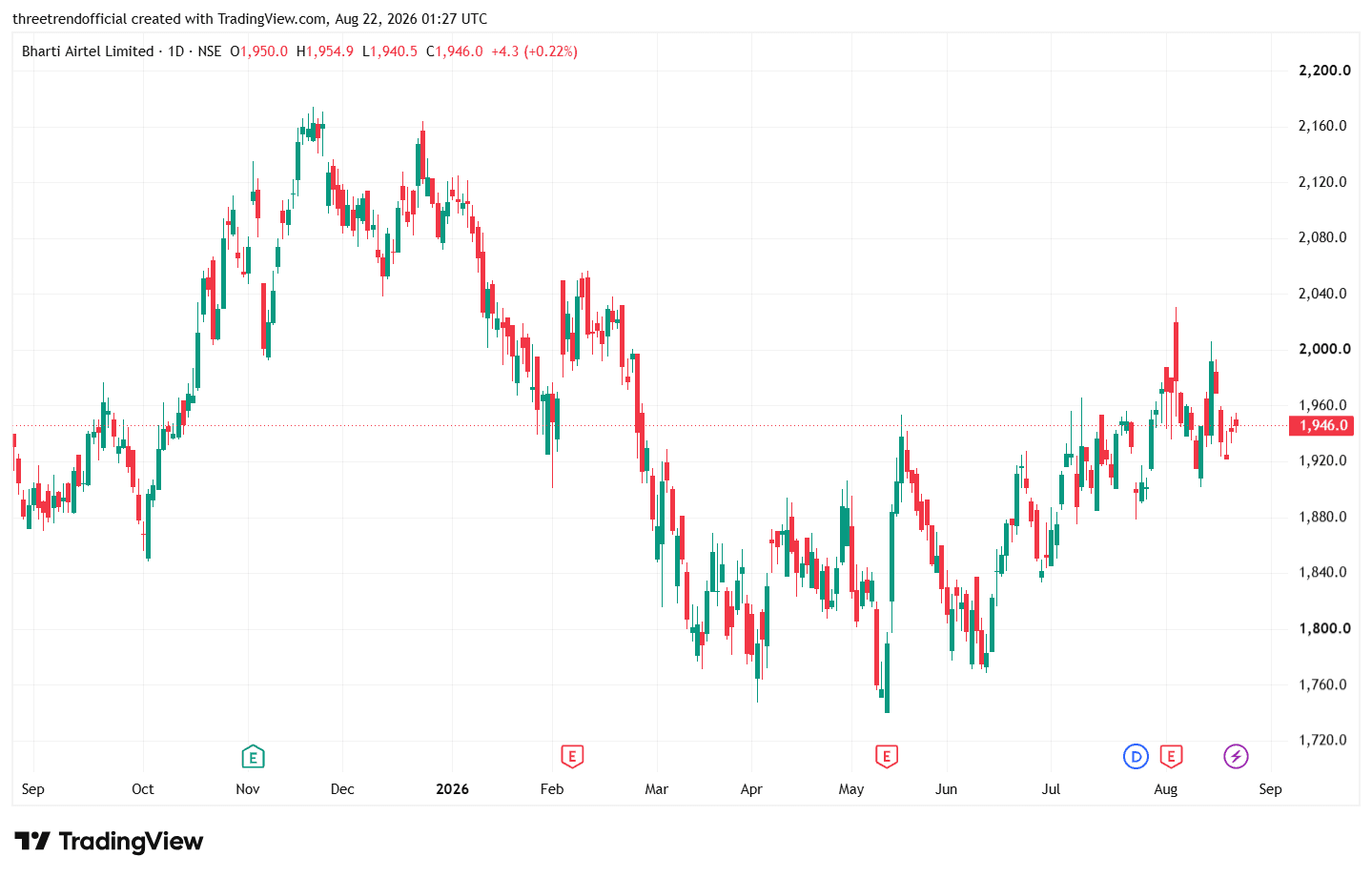Screen dimensions: 1372x877
Task: Click the blue dividend D marker
Action: (x=1136, y=757)
